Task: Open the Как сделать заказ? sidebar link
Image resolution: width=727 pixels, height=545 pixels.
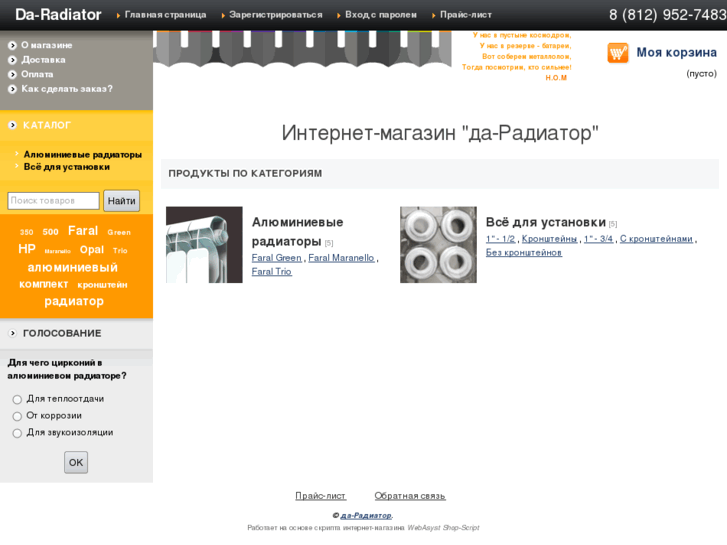Action: tap(67, 89)
